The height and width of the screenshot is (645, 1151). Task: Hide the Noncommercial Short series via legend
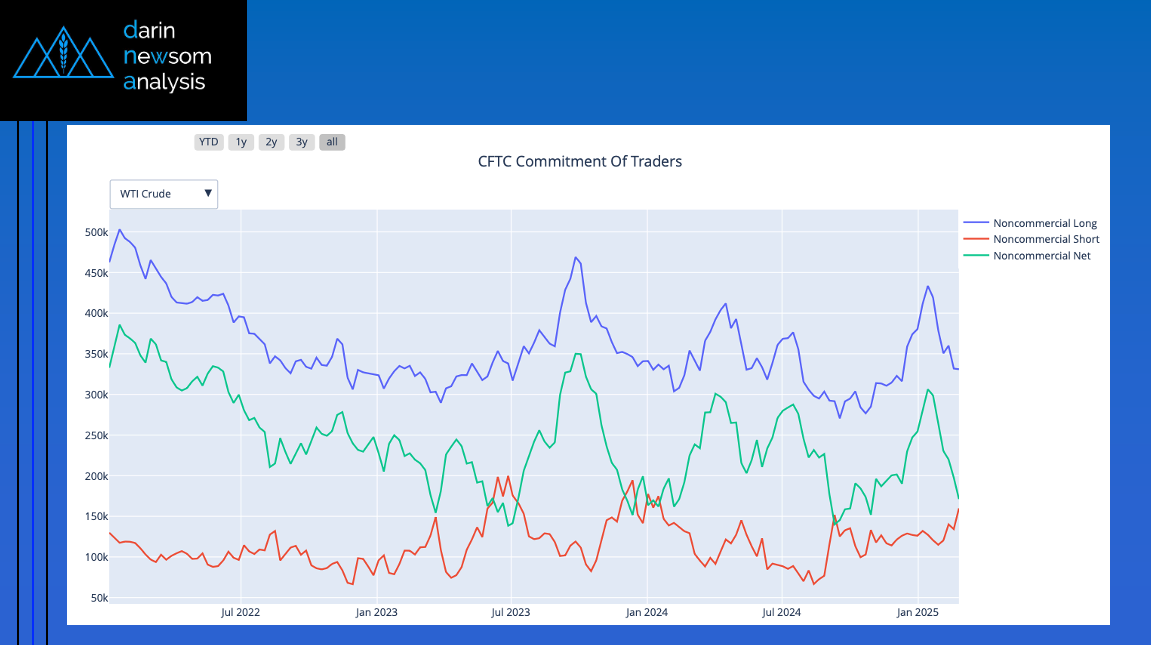click(x=1045, y=239)
